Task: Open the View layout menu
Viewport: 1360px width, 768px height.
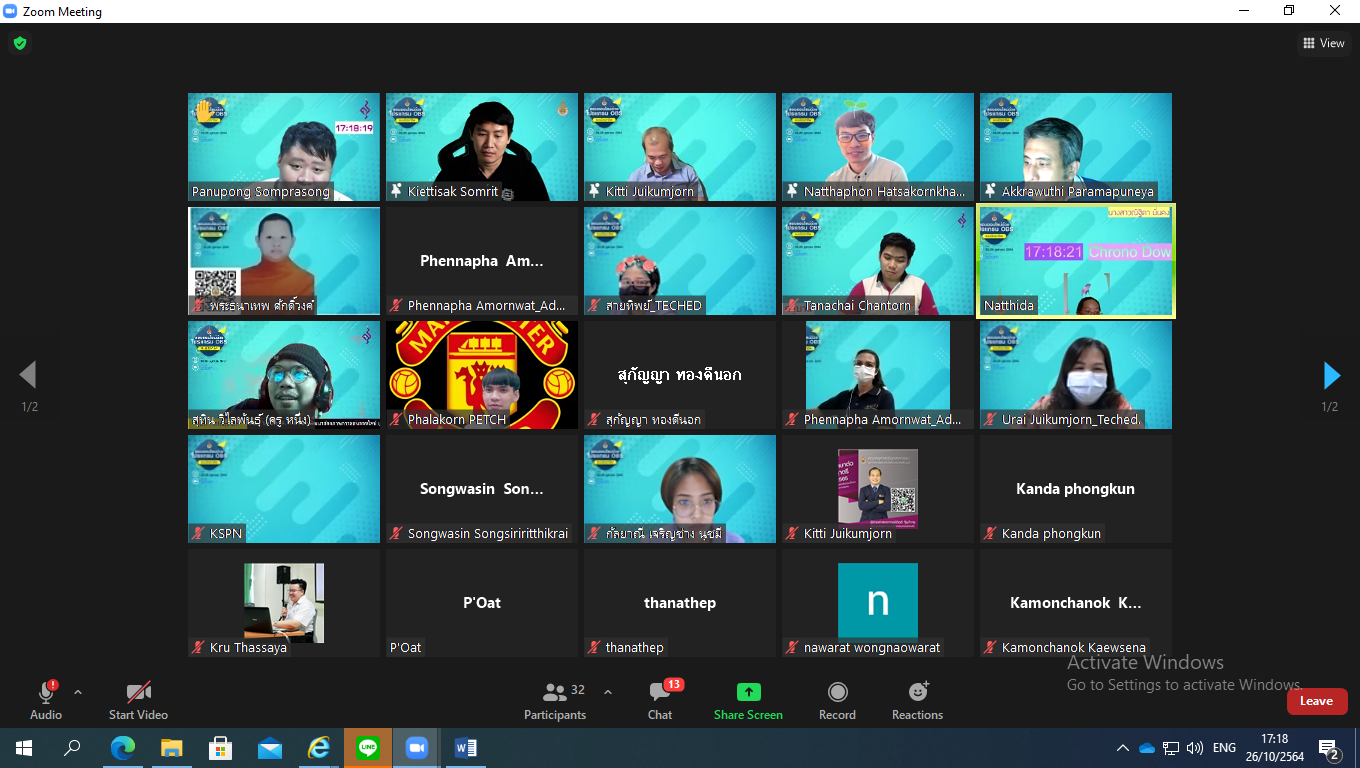Action: tap(1324, 43)
